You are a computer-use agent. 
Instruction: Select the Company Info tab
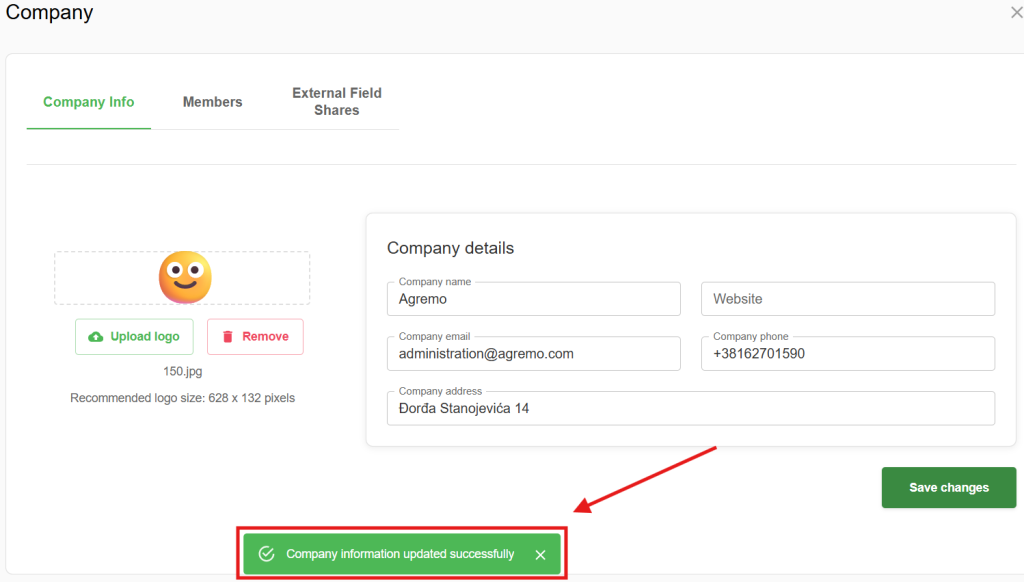(88, 102)
